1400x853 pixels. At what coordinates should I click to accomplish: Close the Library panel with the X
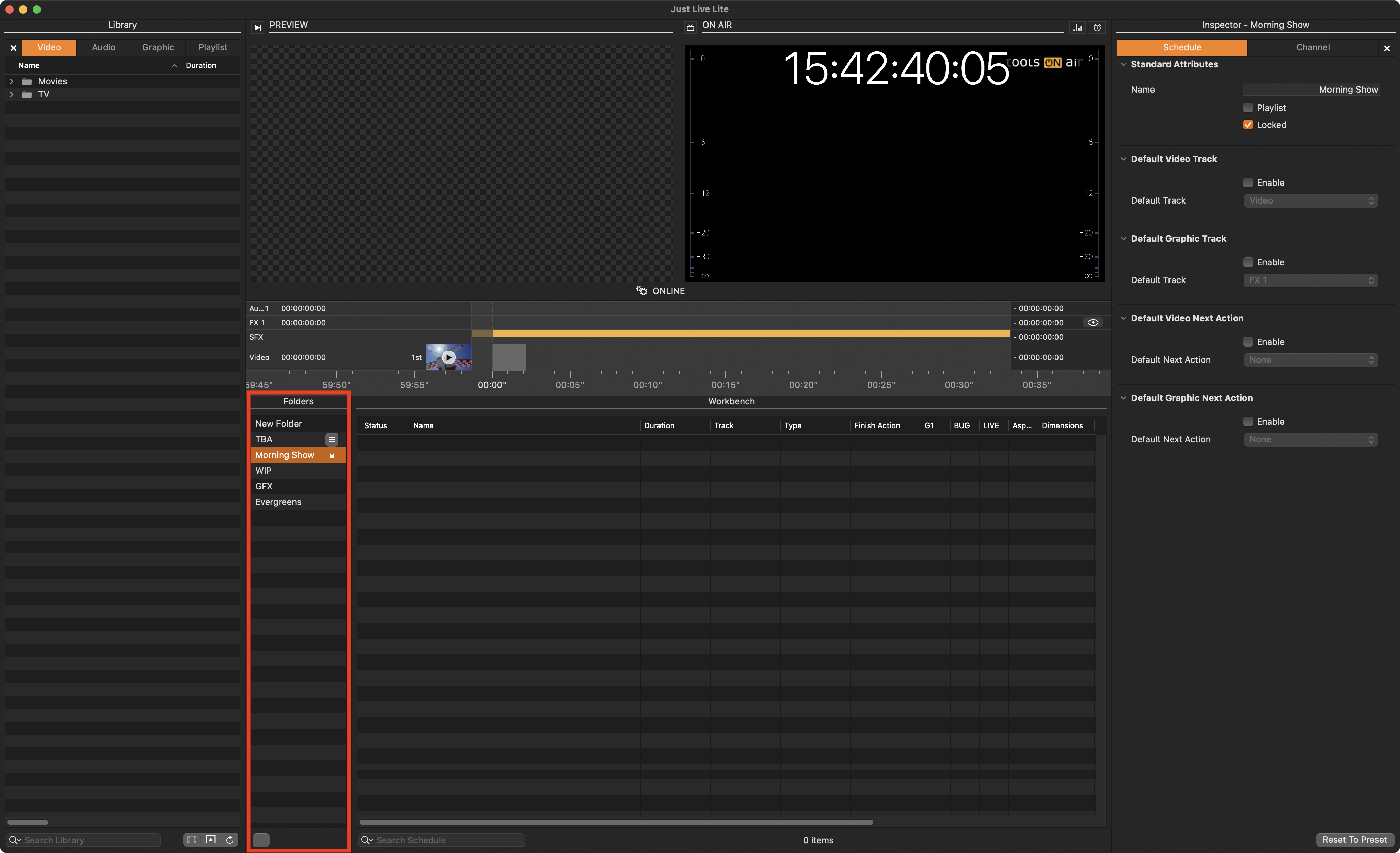(x=13, y=48)
